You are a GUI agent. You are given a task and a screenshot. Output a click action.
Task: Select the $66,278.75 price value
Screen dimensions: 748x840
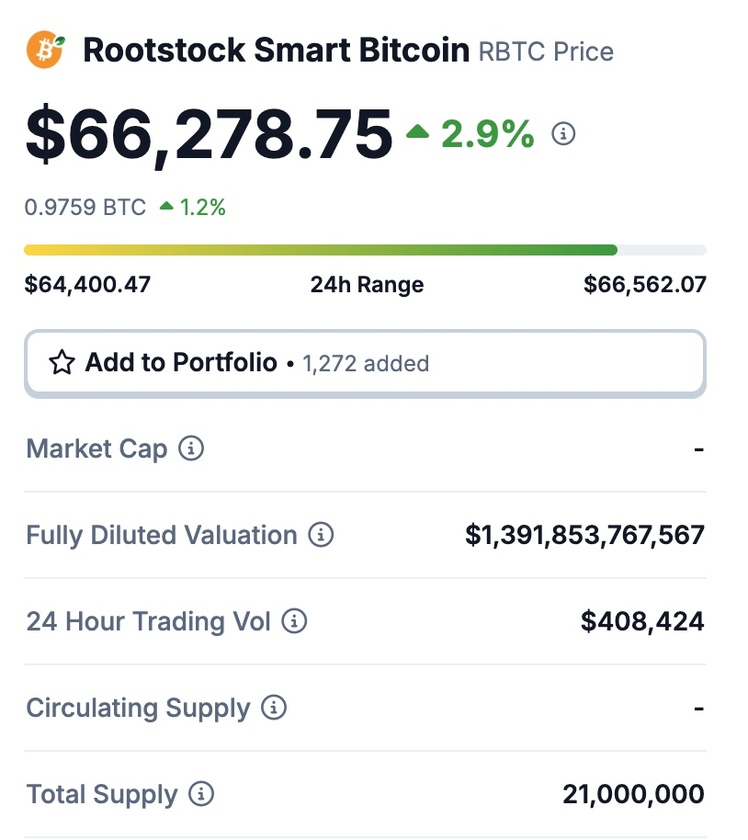209,134
